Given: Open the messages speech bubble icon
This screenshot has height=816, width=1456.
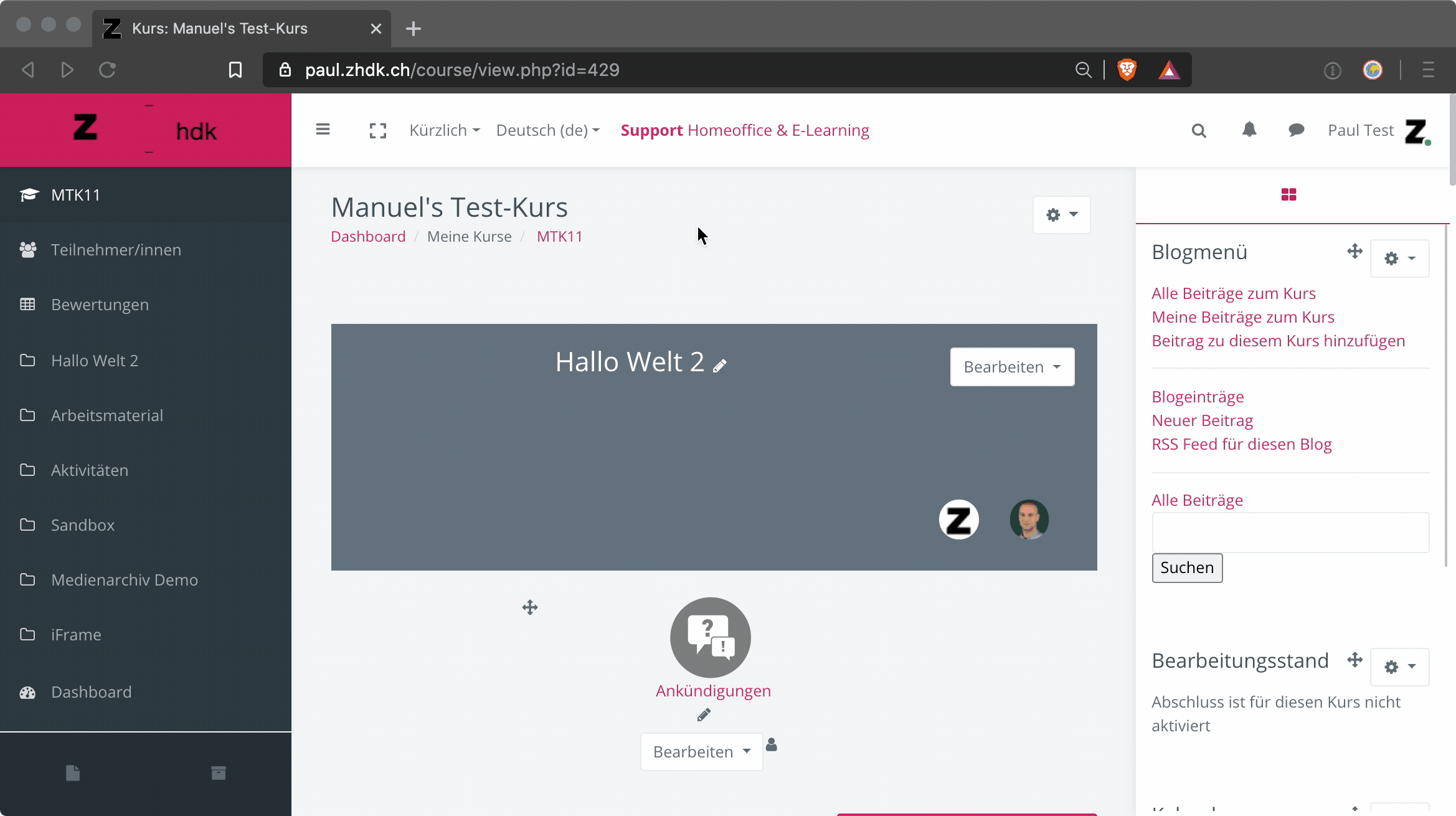Looking at the screenshot, I should 1296,130.
